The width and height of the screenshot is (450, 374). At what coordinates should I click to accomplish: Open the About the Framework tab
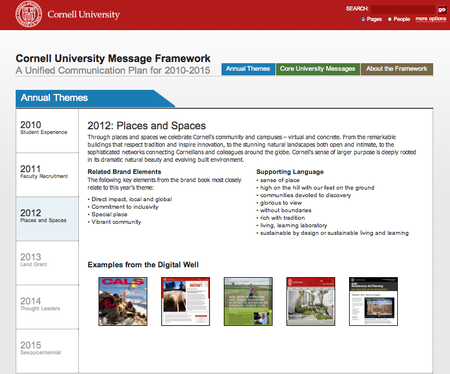tap(397, 69)
